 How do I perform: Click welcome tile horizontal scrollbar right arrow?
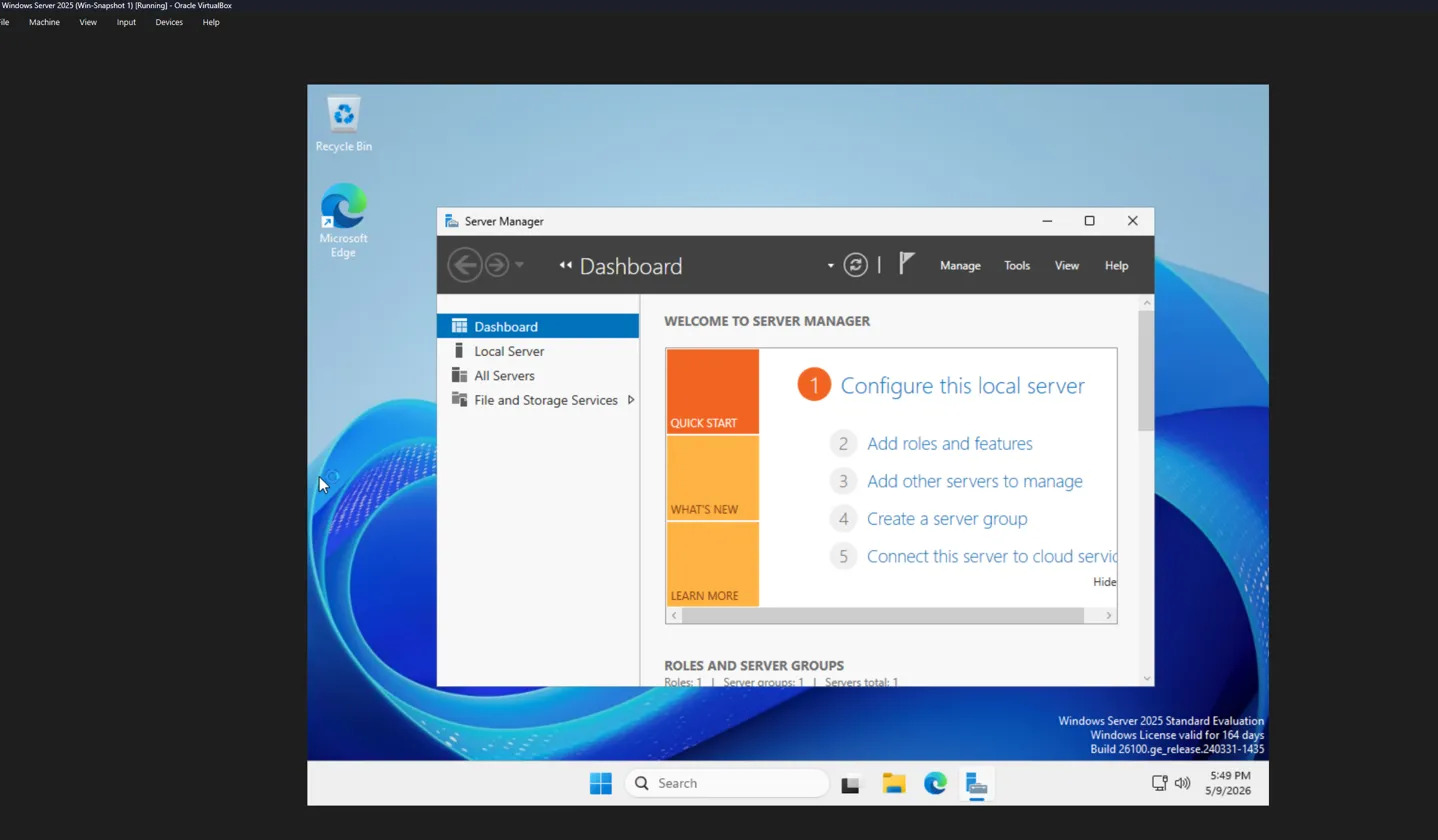(1108, 616)
